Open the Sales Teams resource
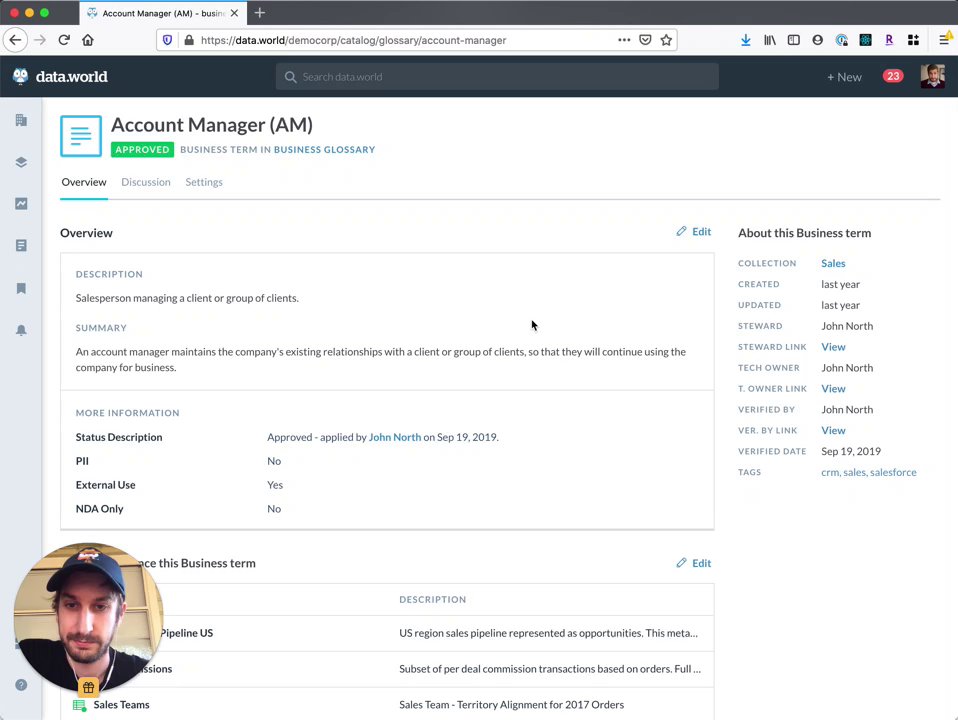Image resolution: width=958 pixels, height=720 pixels. pos(122,705)
